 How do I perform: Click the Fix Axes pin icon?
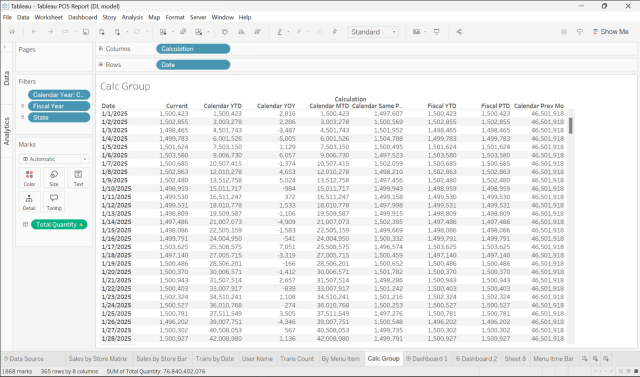click(335, 32)
